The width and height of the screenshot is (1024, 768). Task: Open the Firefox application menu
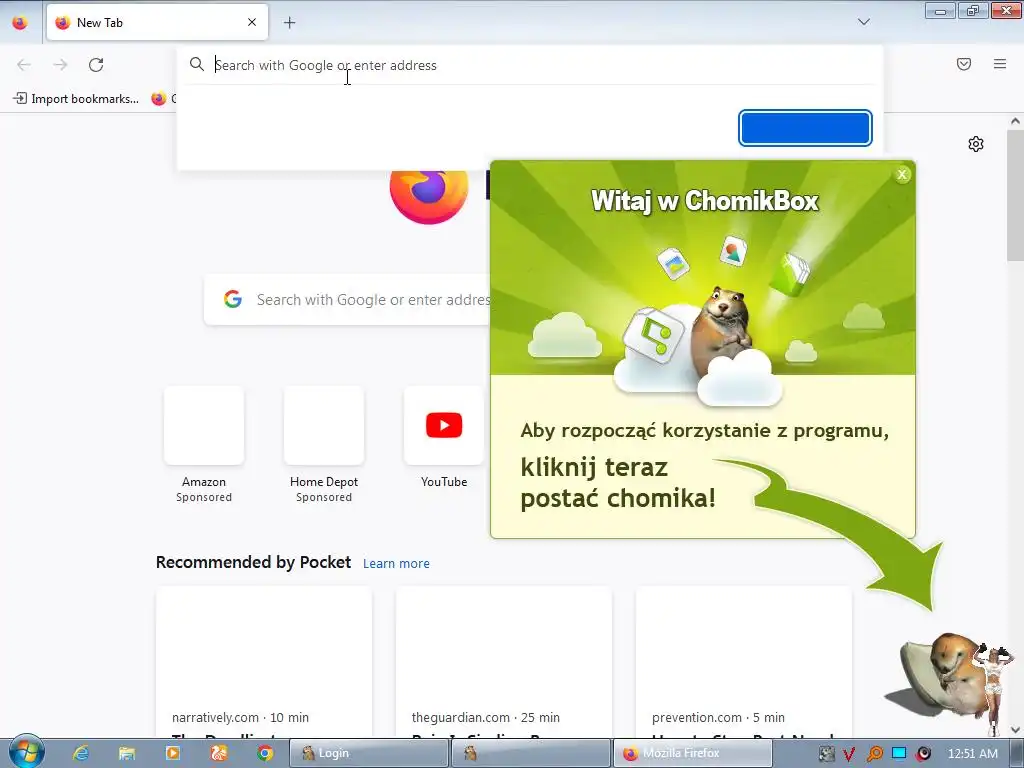1000,64
